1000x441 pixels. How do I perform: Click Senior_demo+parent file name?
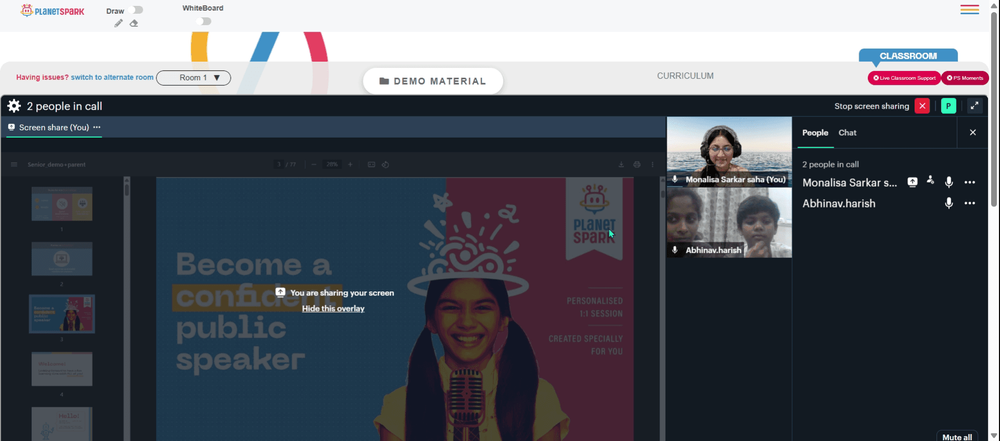click(57, 165)
